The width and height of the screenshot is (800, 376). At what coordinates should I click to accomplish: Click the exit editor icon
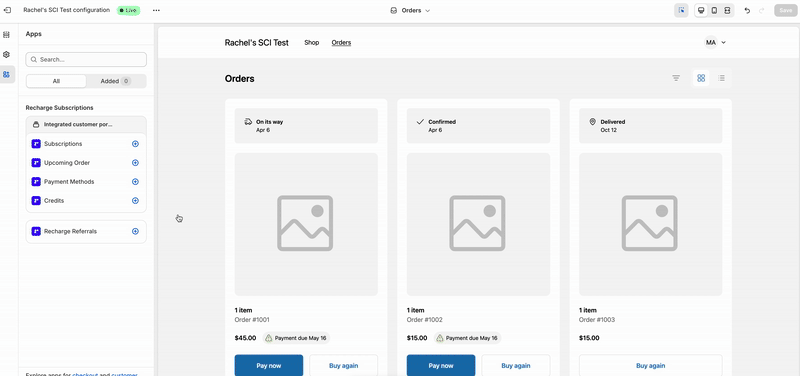point(7,10)
